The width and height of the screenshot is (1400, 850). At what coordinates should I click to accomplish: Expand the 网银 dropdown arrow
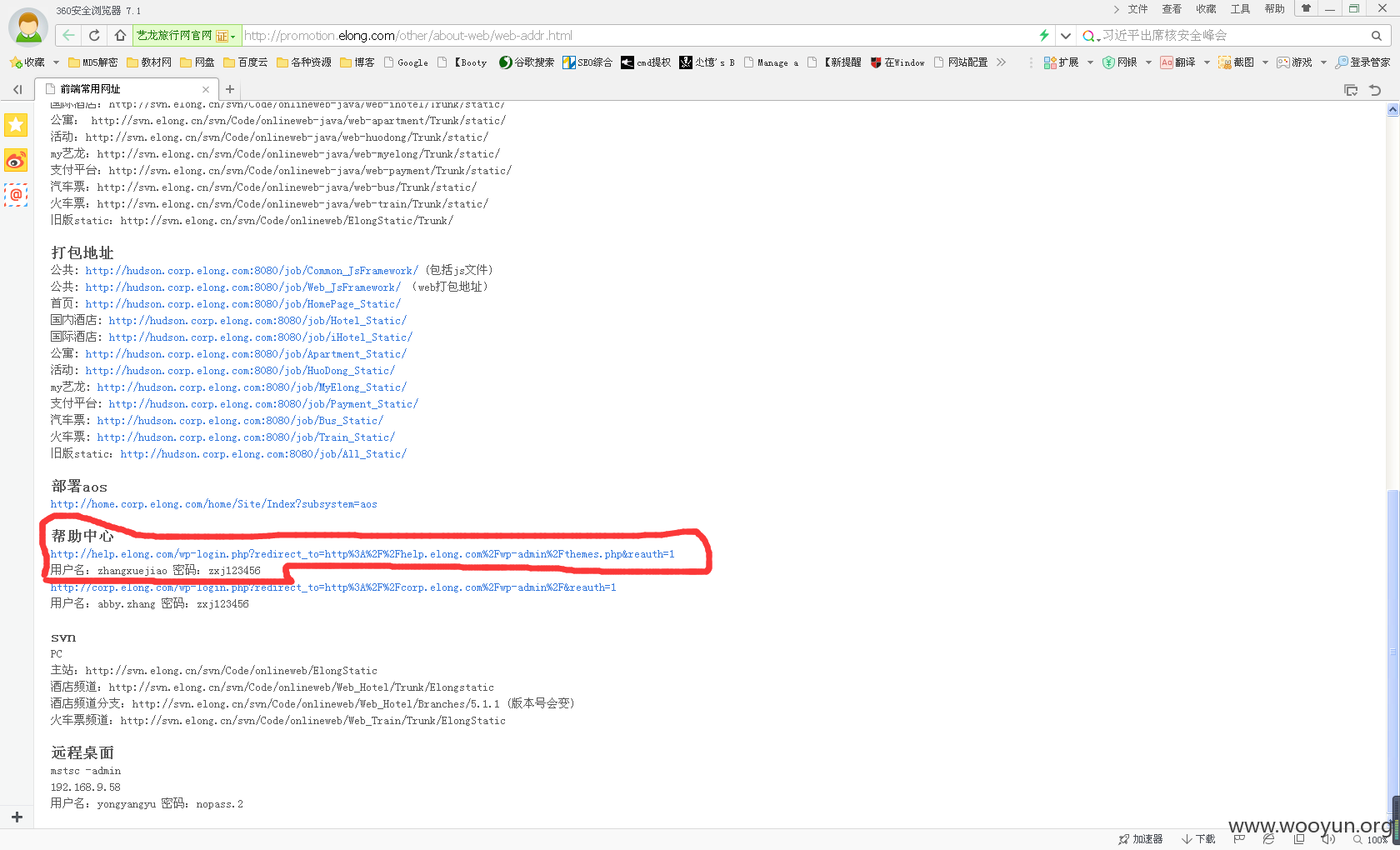point(1147,62)
